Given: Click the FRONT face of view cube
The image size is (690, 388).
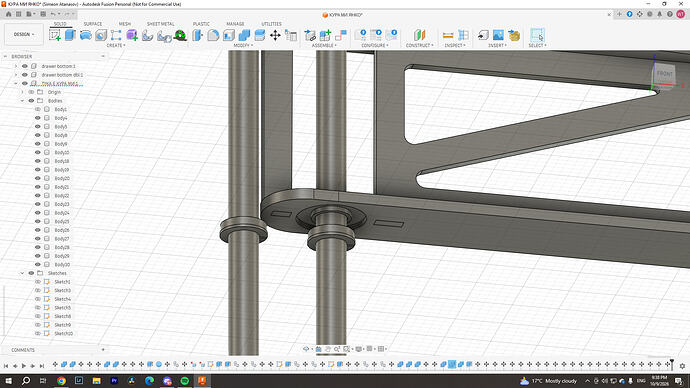Looking at the screenshot, I should (x=664, y=74).
